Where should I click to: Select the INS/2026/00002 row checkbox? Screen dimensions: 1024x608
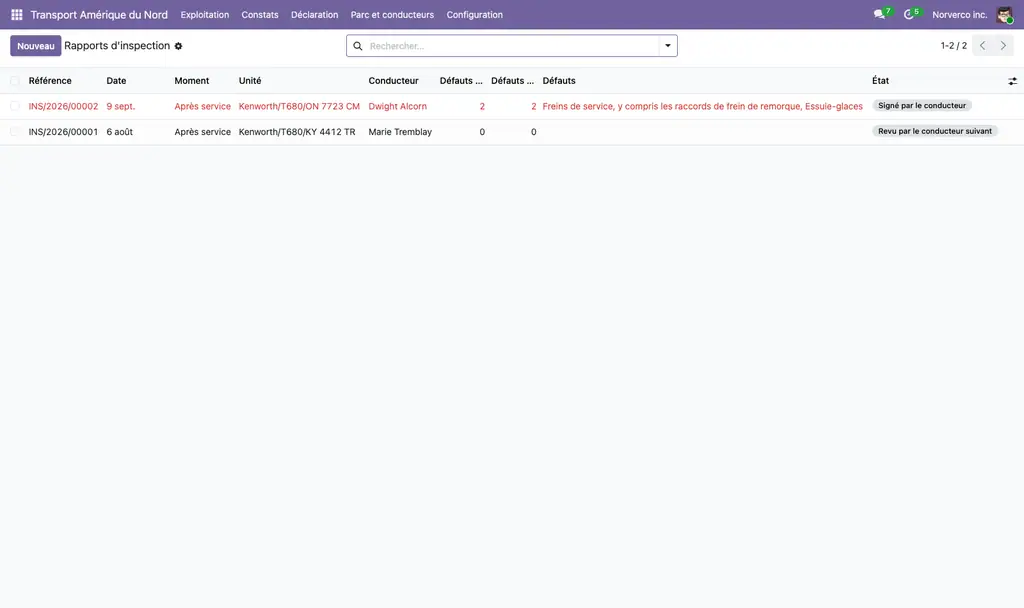tap(14, 106)
